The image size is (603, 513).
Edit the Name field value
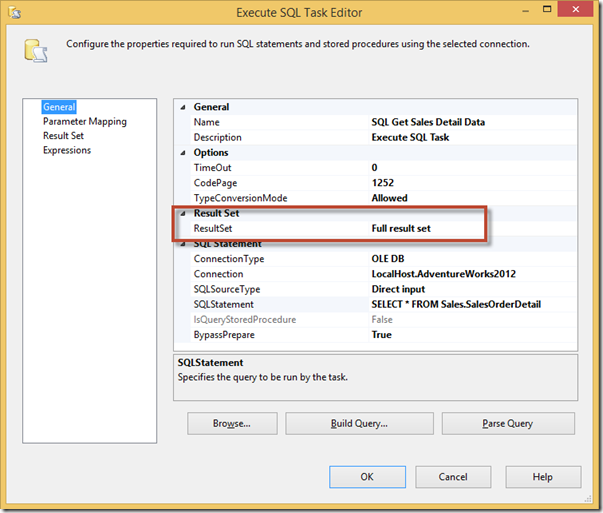(428, 122)
